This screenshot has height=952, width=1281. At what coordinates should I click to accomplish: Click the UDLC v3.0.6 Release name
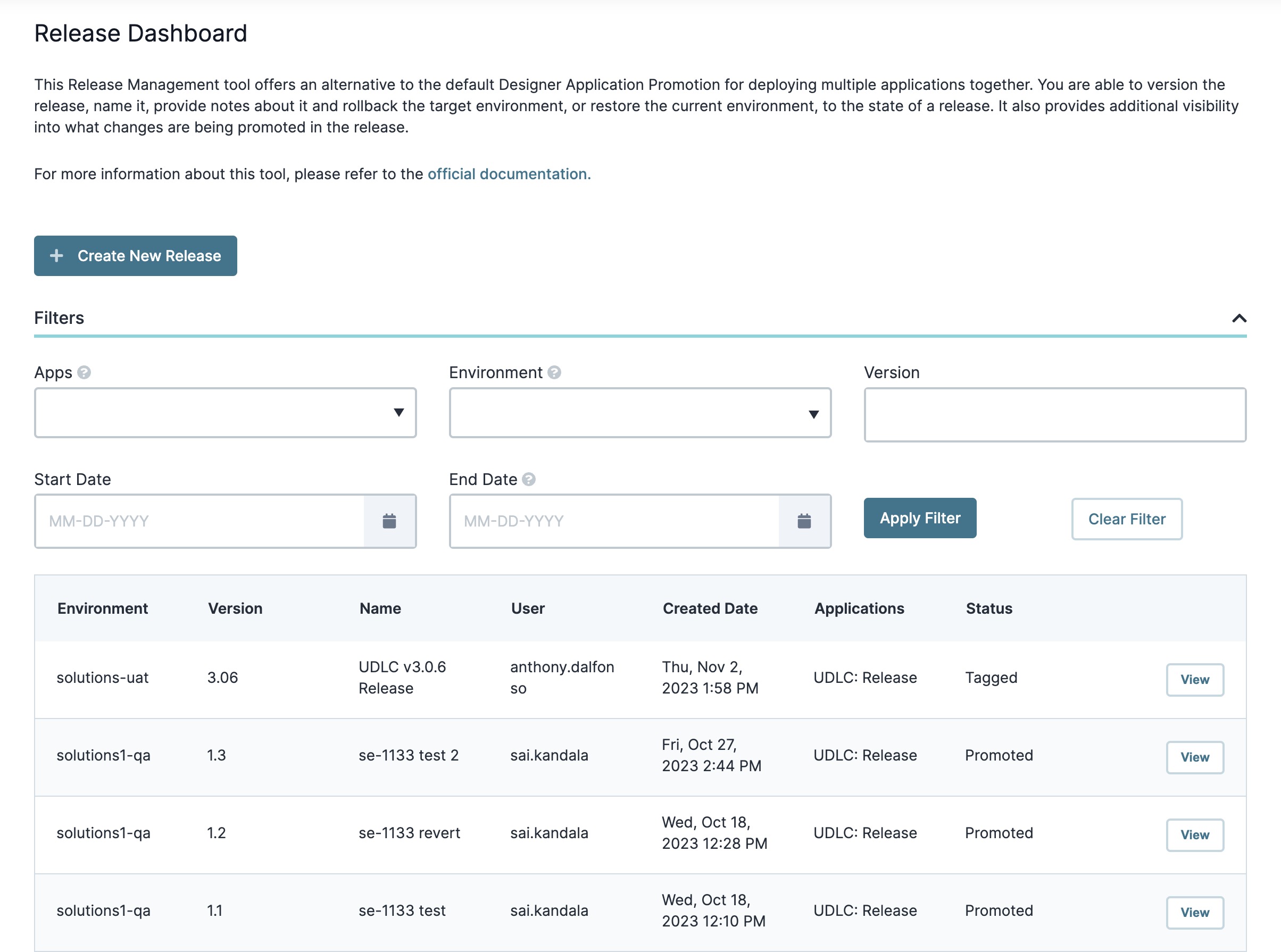click(402, 678)
